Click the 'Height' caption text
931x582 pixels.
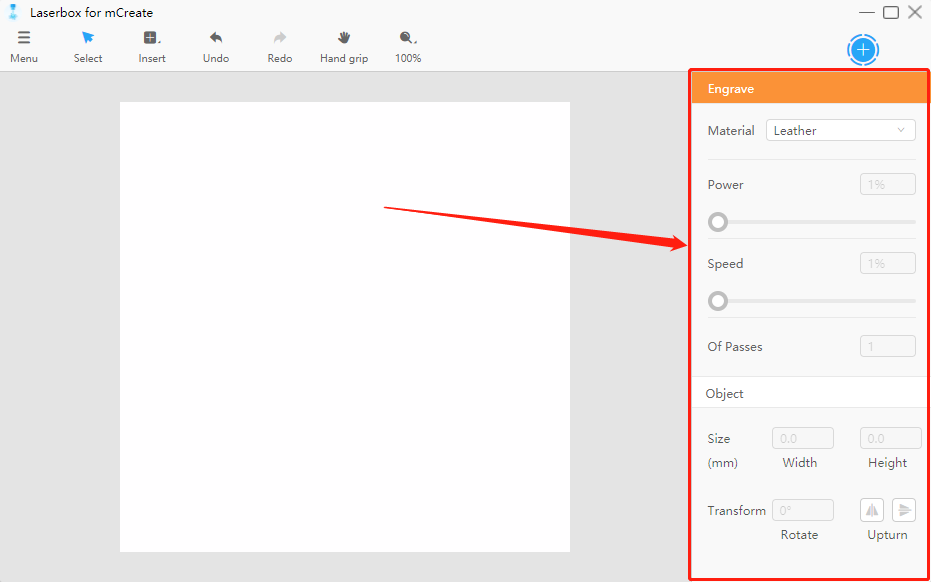click(x=888, y=463)
